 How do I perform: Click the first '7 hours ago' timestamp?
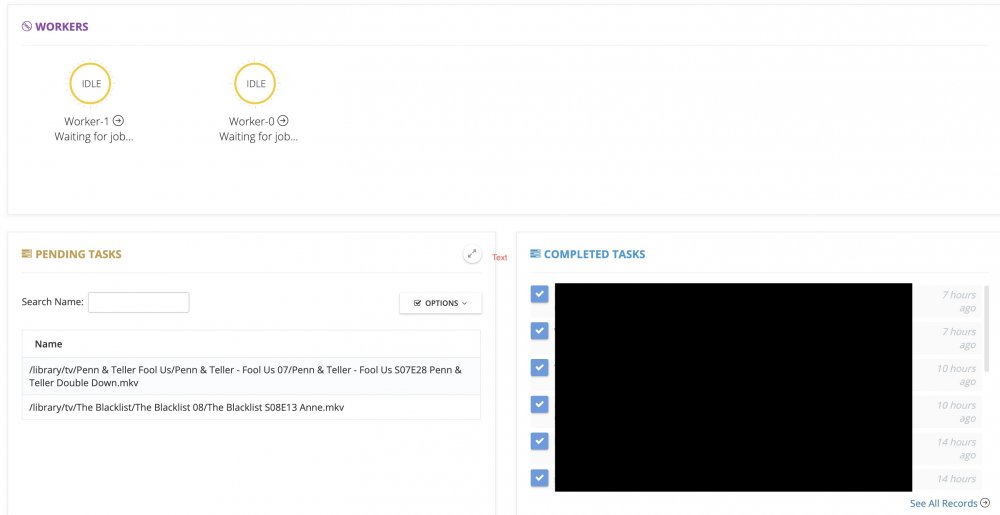959,301
